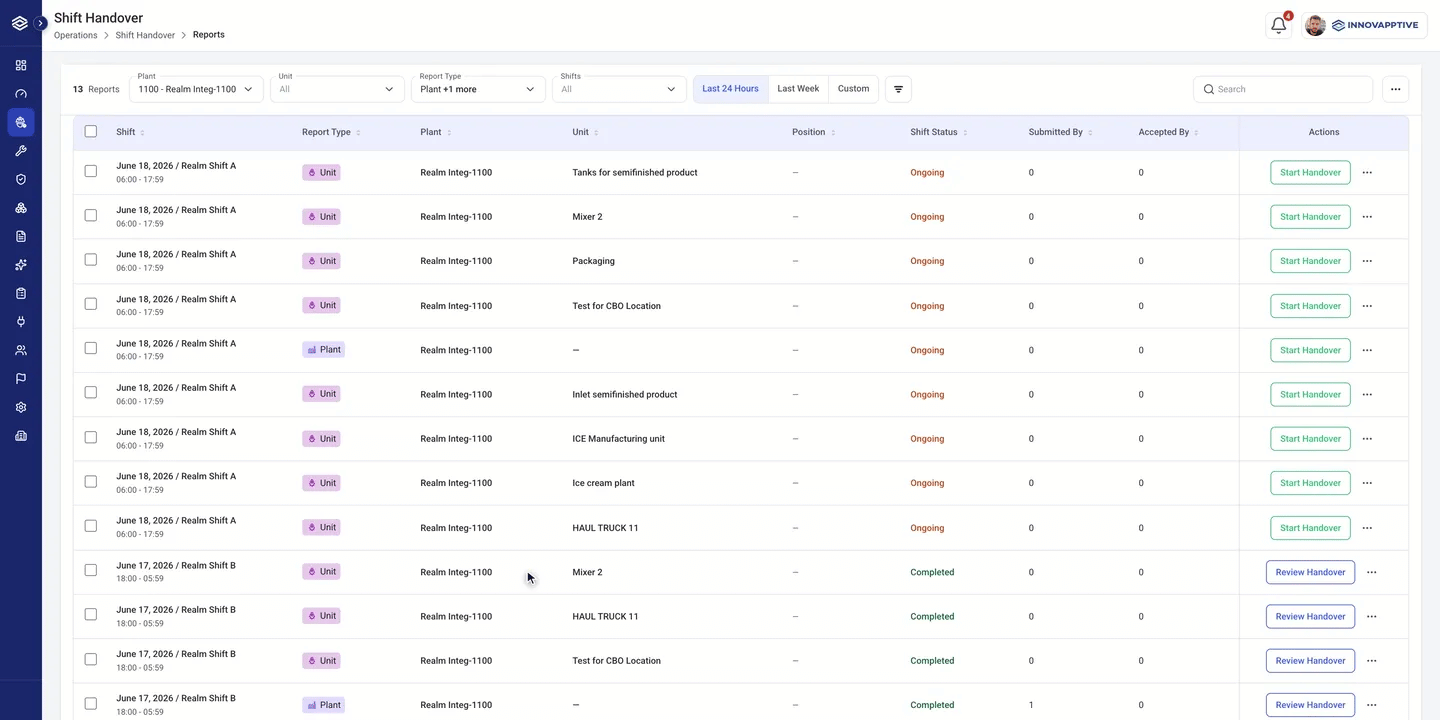Open the flag icon in sidebar

[21, 379]
